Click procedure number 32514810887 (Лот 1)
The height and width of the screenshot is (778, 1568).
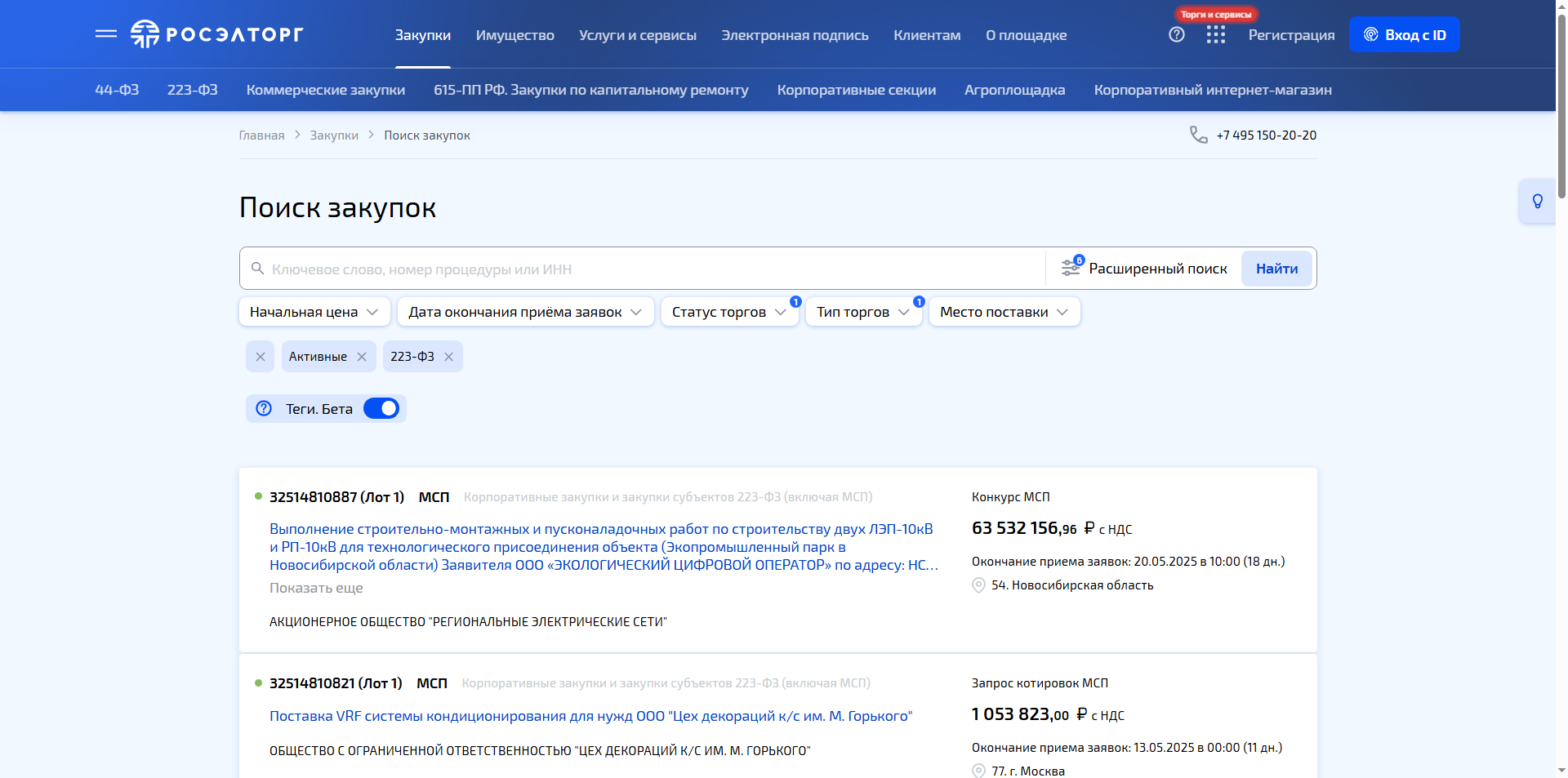336,497
